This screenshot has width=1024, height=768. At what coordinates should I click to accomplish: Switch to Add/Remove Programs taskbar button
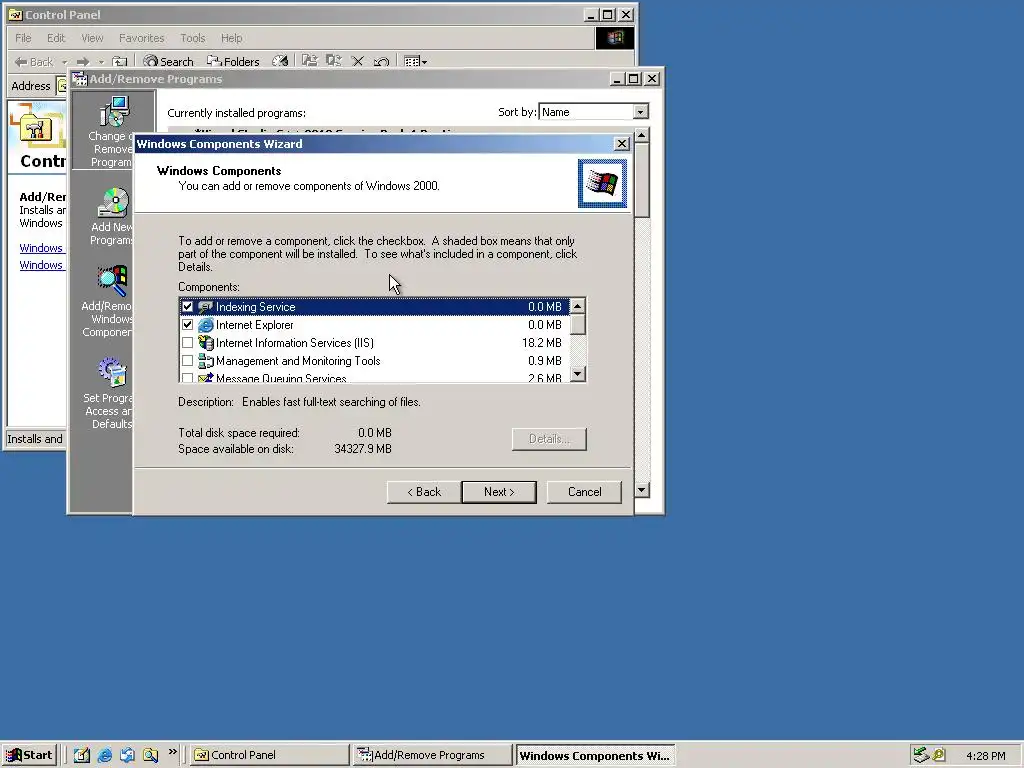tap(432, 755)
